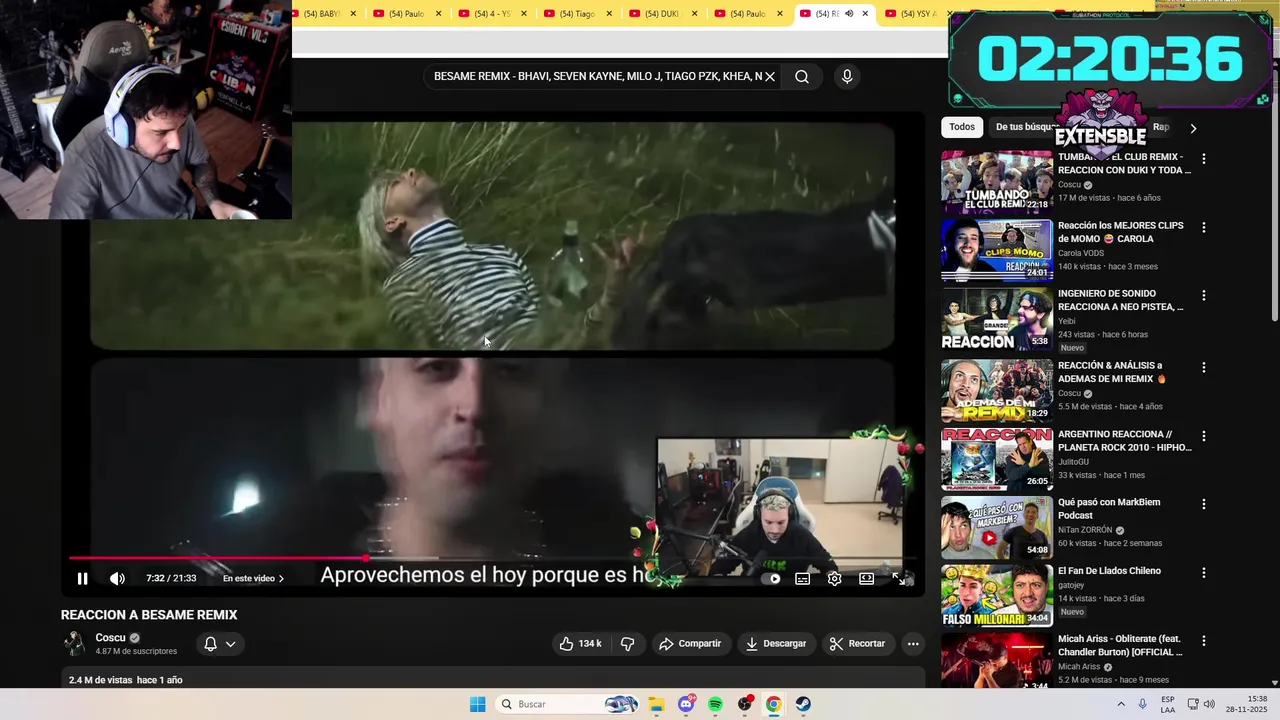Click the BESAME REMIX search input
The image size is (1280, 720).
pyautogui.click(x=597, y=76)
